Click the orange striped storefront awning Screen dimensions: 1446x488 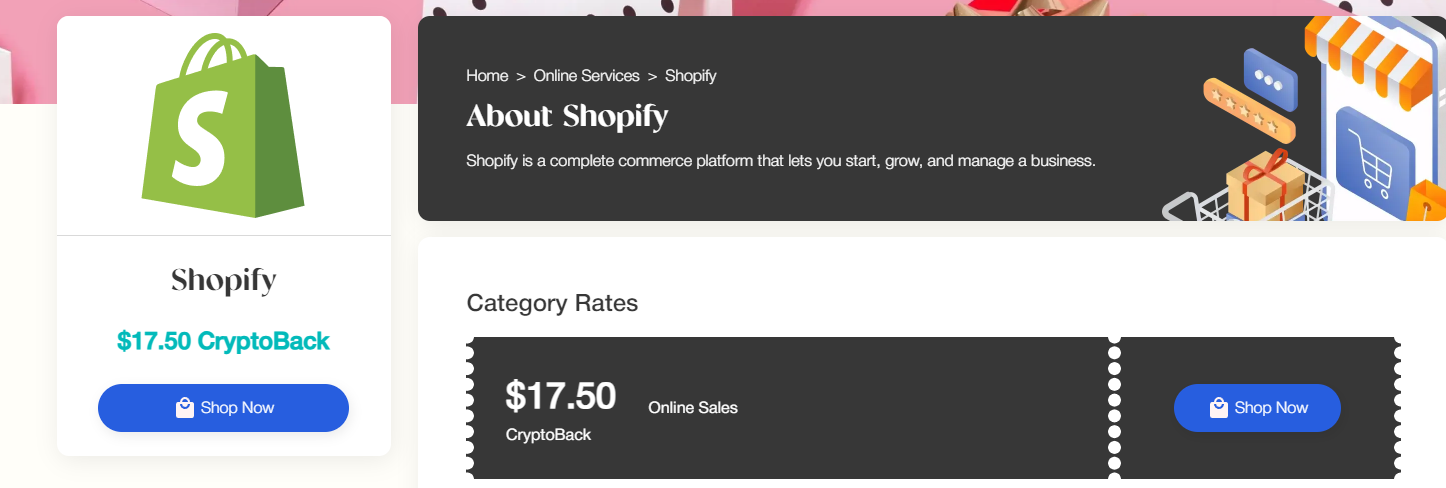click(x=1372, y=50)
